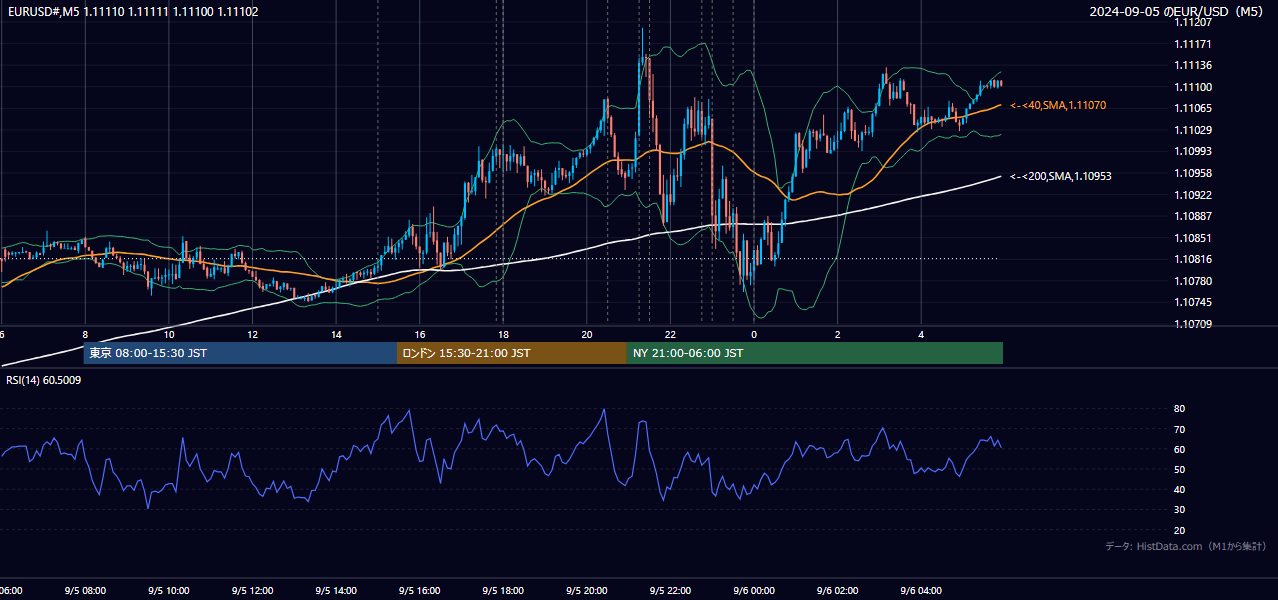The height and width of the screenshot is (600, 1278).
Task: Click price level 1.10745 on axis
Action: click(1193, 302)
